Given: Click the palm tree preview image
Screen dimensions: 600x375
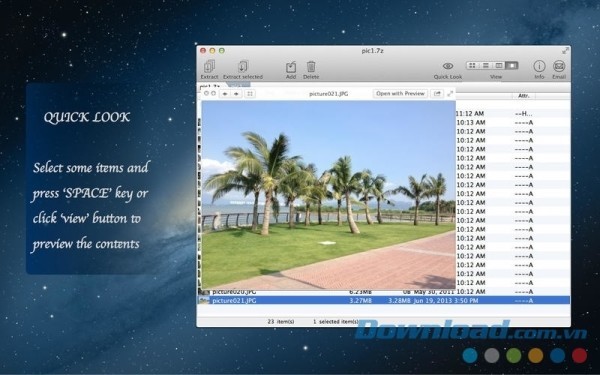Looking at the screenshot, I should click(328, 195).
